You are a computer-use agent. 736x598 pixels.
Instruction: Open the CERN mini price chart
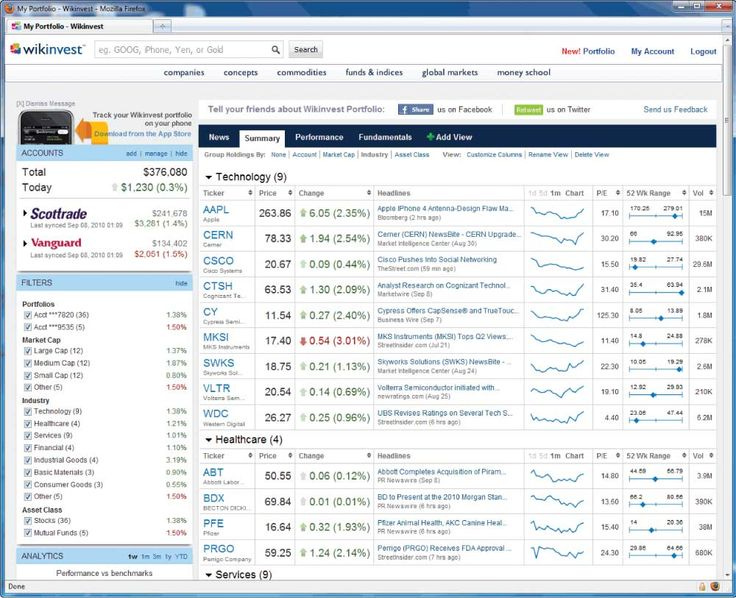[x=557, y=238]
